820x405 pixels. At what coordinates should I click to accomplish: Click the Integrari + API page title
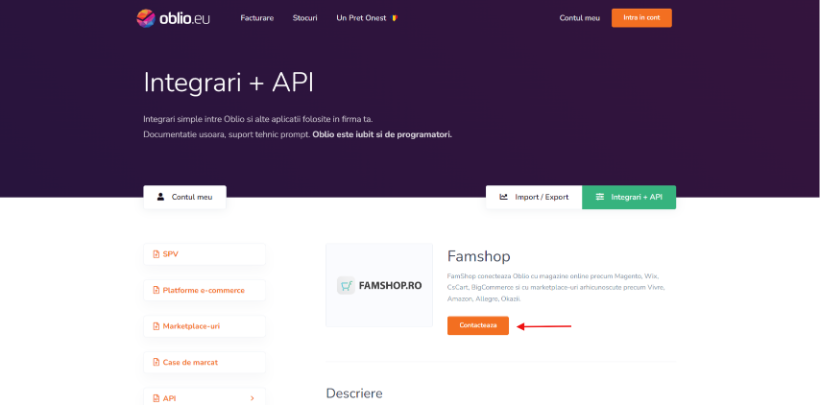229,83
